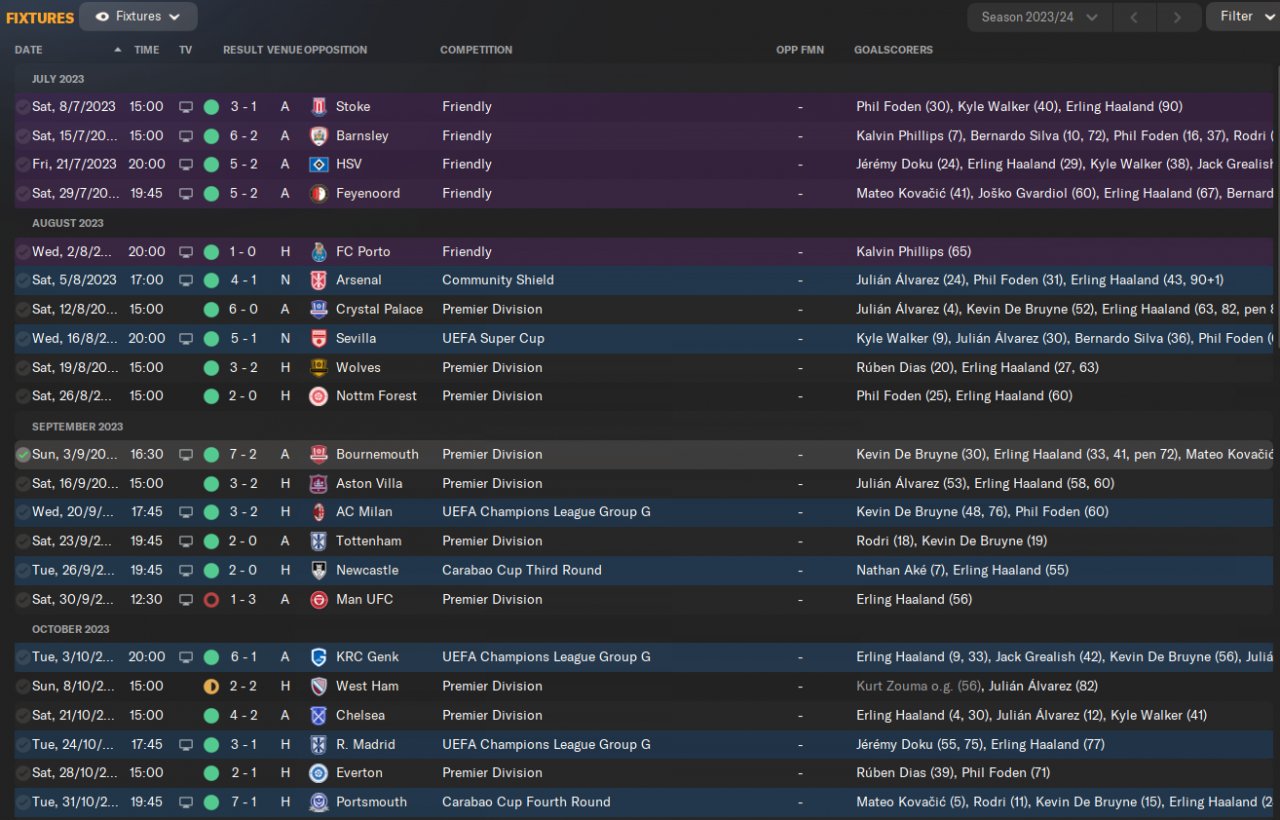
Task: Click the green win dot for Bournemouth
Action: coord(211,455)
